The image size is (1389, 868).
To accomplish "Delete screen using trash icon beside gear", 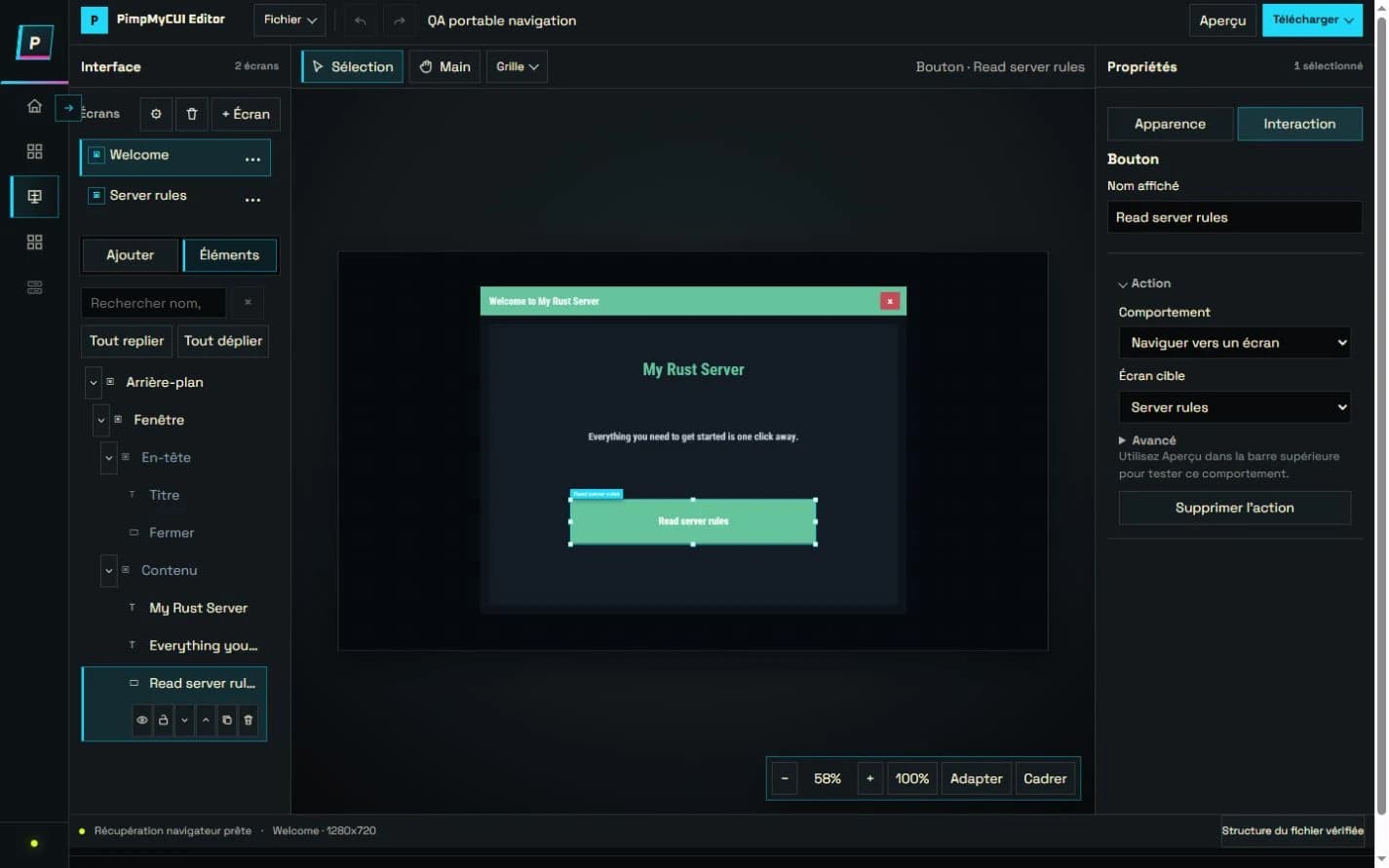I will coord(192,114).
